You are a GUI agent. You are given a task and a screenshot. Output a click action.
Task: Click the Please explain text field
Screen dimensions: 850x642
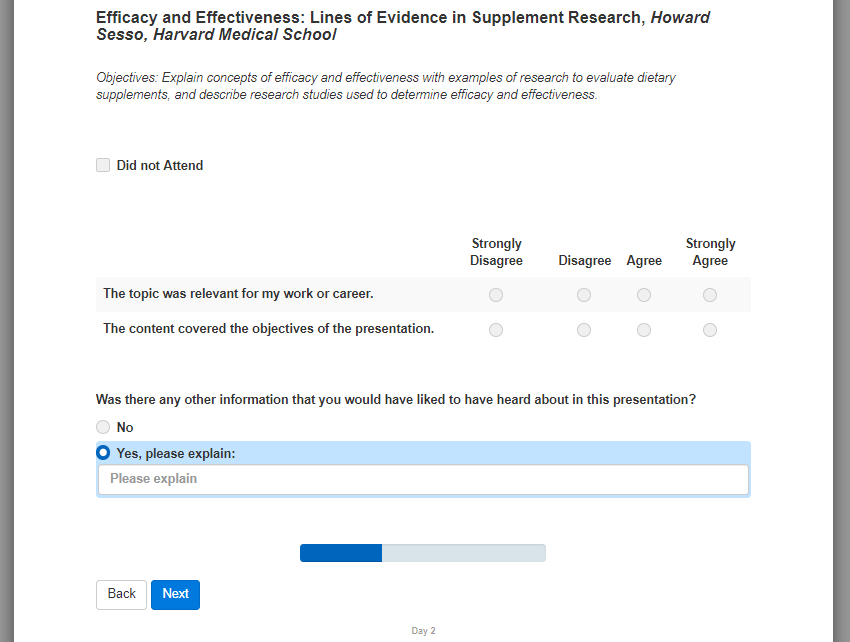tap(423, 479)
